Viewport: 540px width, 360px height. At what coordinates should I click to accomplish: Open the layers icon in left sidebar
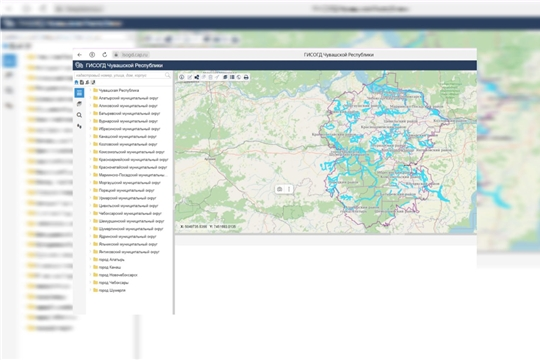click(79, 104)
